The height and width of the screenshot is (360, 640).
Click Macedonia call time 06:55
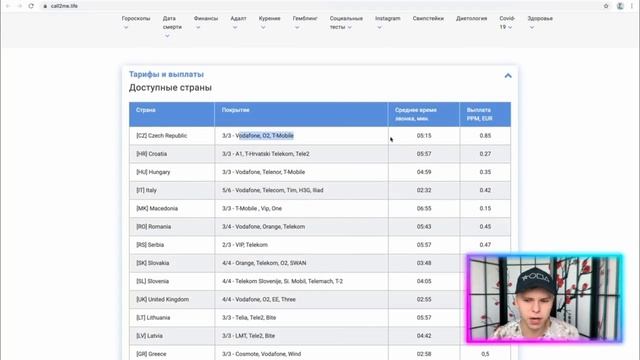[424, 208]
